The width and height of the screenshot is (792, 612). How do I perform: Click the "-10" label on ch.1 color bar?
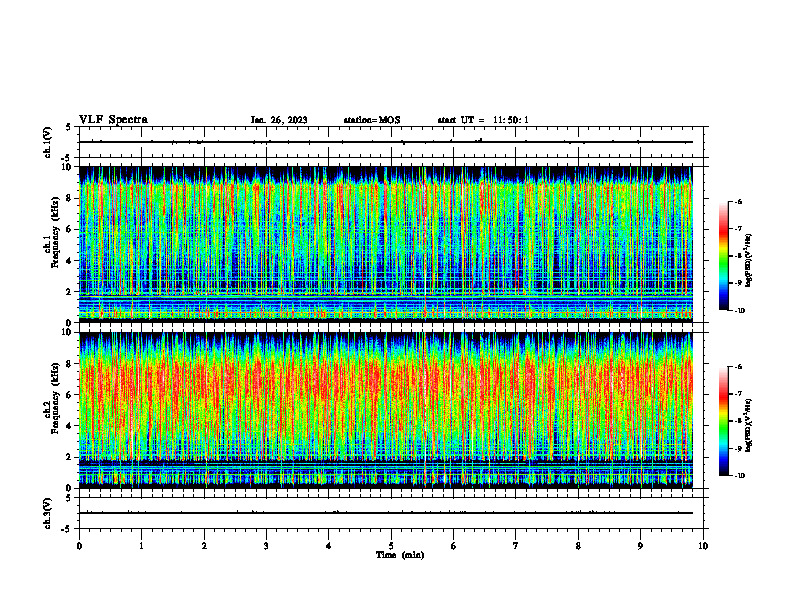click(739, 311)
